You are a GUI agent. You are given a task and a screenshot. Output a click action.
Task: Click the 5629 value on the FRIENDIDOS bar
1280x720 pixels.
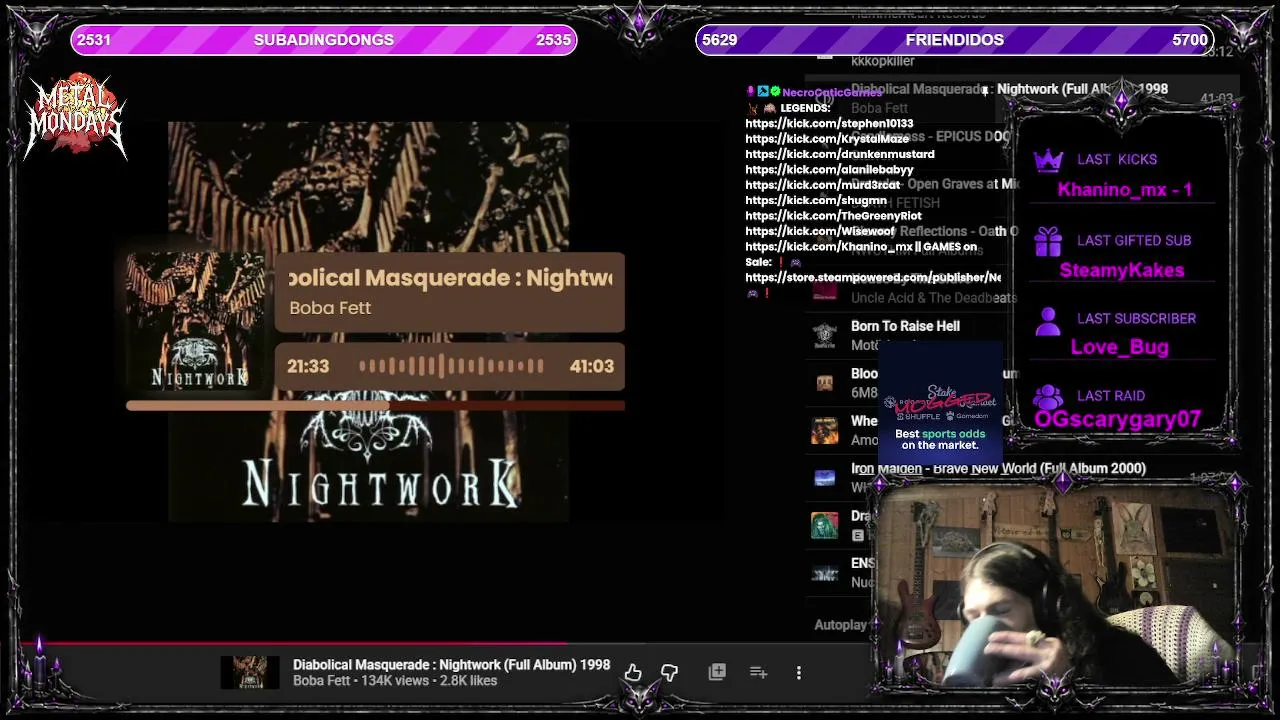(x=719, y=40)
